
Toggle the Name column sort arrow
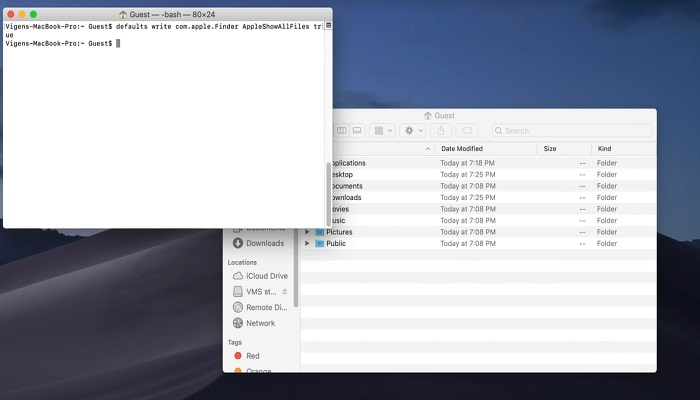tap(428, 149)
